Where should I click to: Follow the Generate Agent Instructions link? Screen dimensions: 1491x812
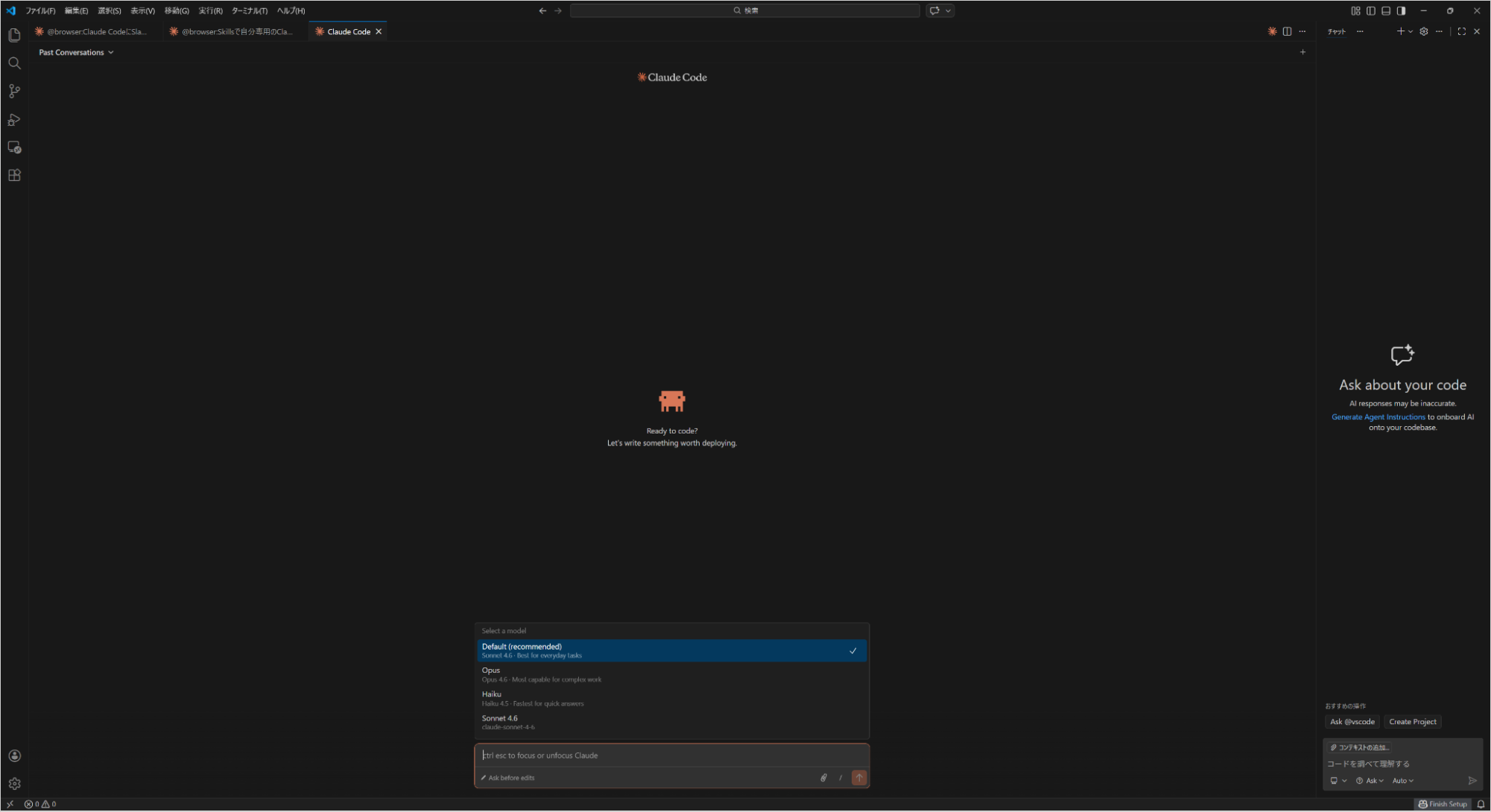click(x=1378, y=417)
